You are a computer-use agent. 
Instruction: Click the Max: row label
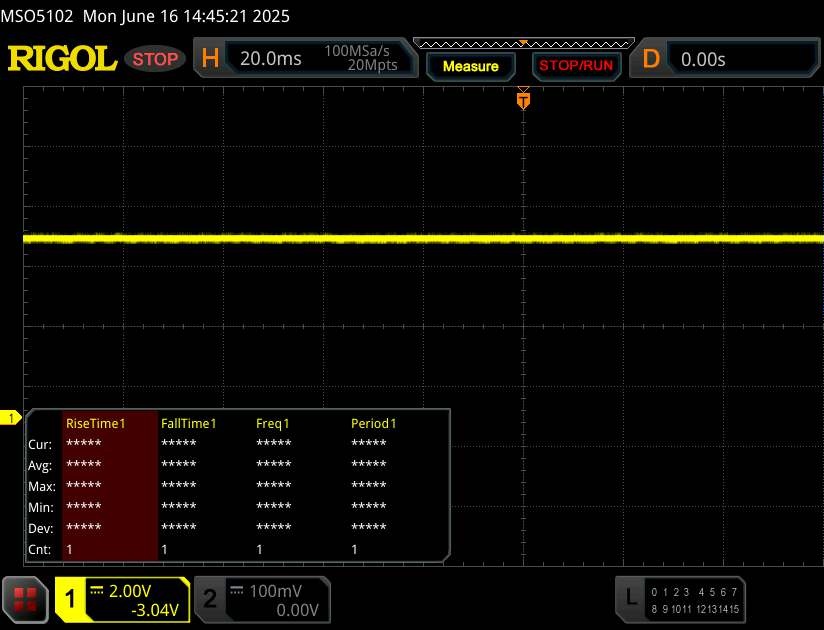(42, 487)
